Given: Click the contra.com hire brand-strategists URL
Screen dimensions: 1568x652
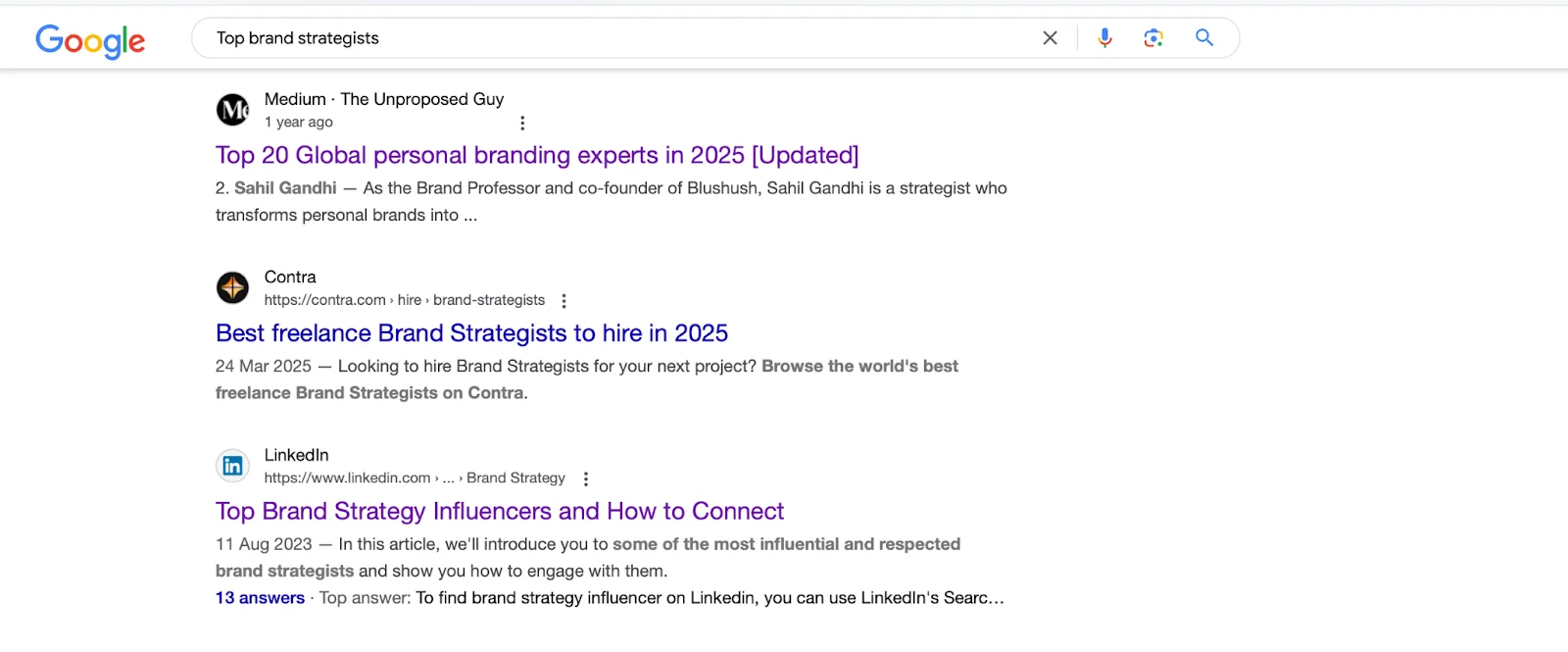Looking at the screenshot, I should 405,300.
